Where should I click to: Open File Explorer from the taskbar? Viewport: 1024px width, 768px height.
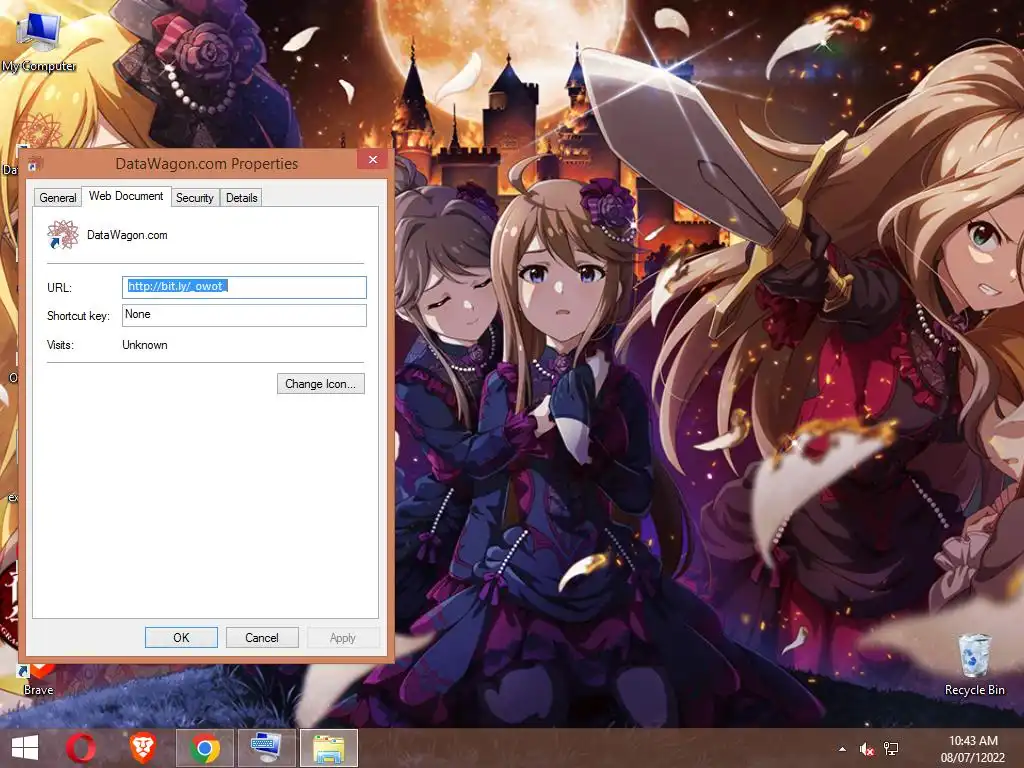[328, 748]
